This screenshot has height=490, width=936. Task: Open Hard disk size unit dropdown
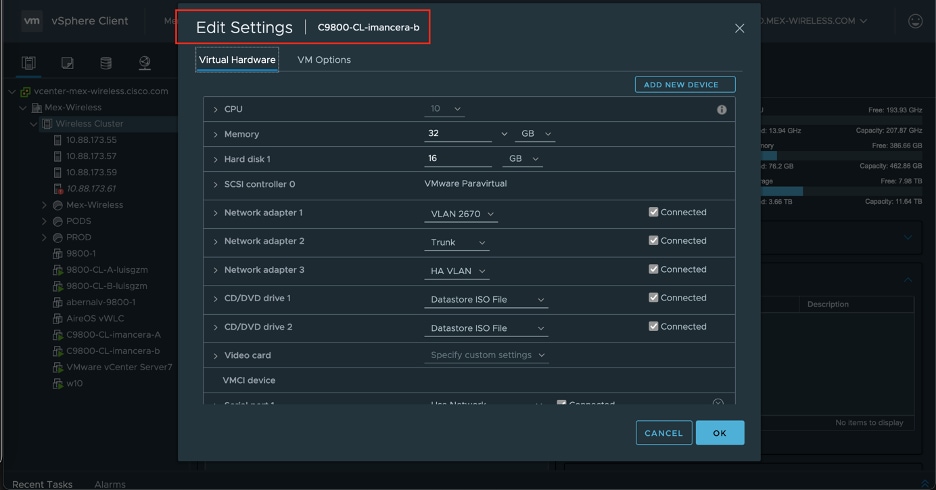point(523,159)
